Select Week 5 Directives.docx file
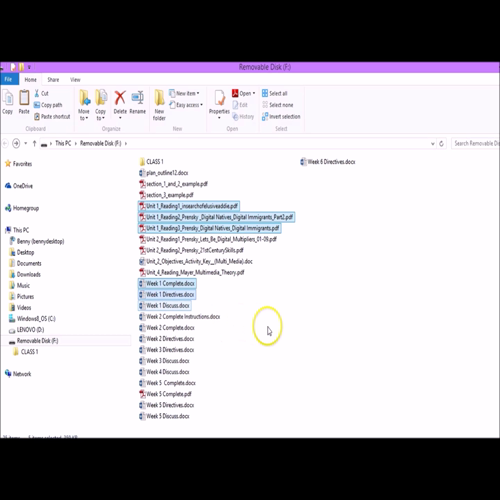The width and height of the screenshot is (500, 500). tap(167, 405)
